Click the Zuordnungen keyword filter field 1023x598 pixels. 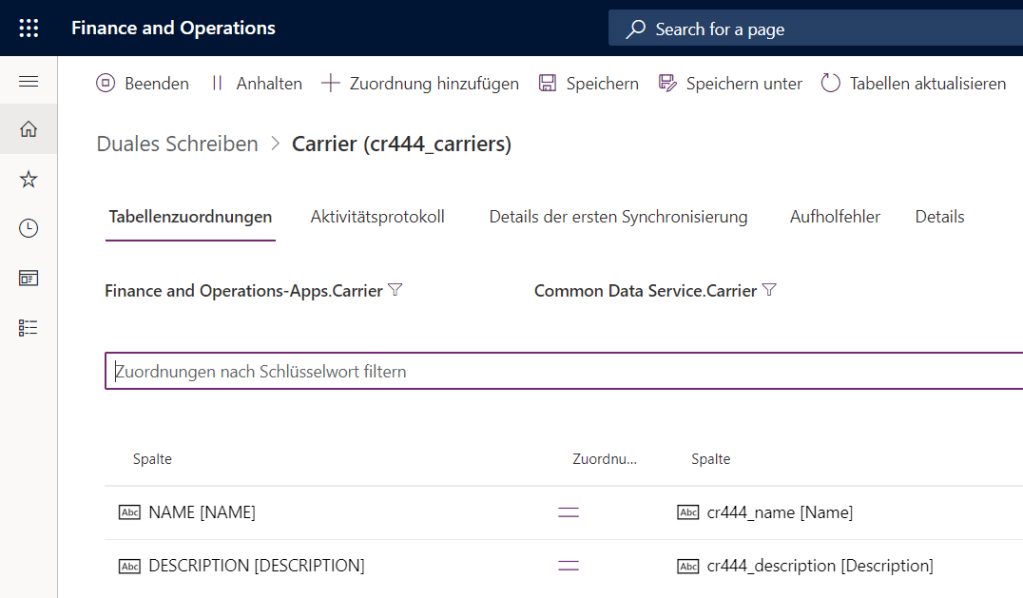560,371
